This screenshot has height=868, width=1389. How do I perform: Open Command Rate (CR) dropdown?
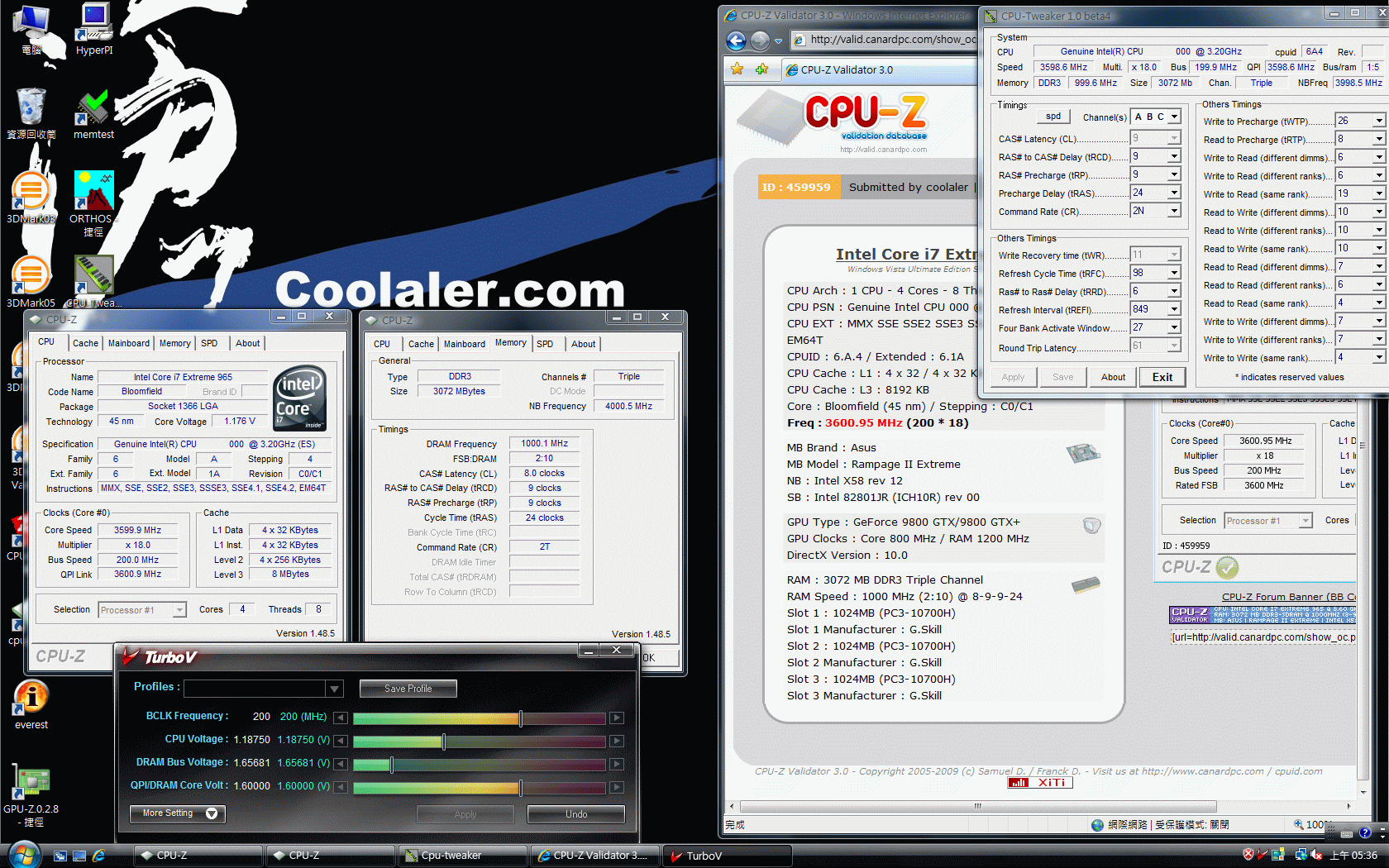pos(1174,211)
